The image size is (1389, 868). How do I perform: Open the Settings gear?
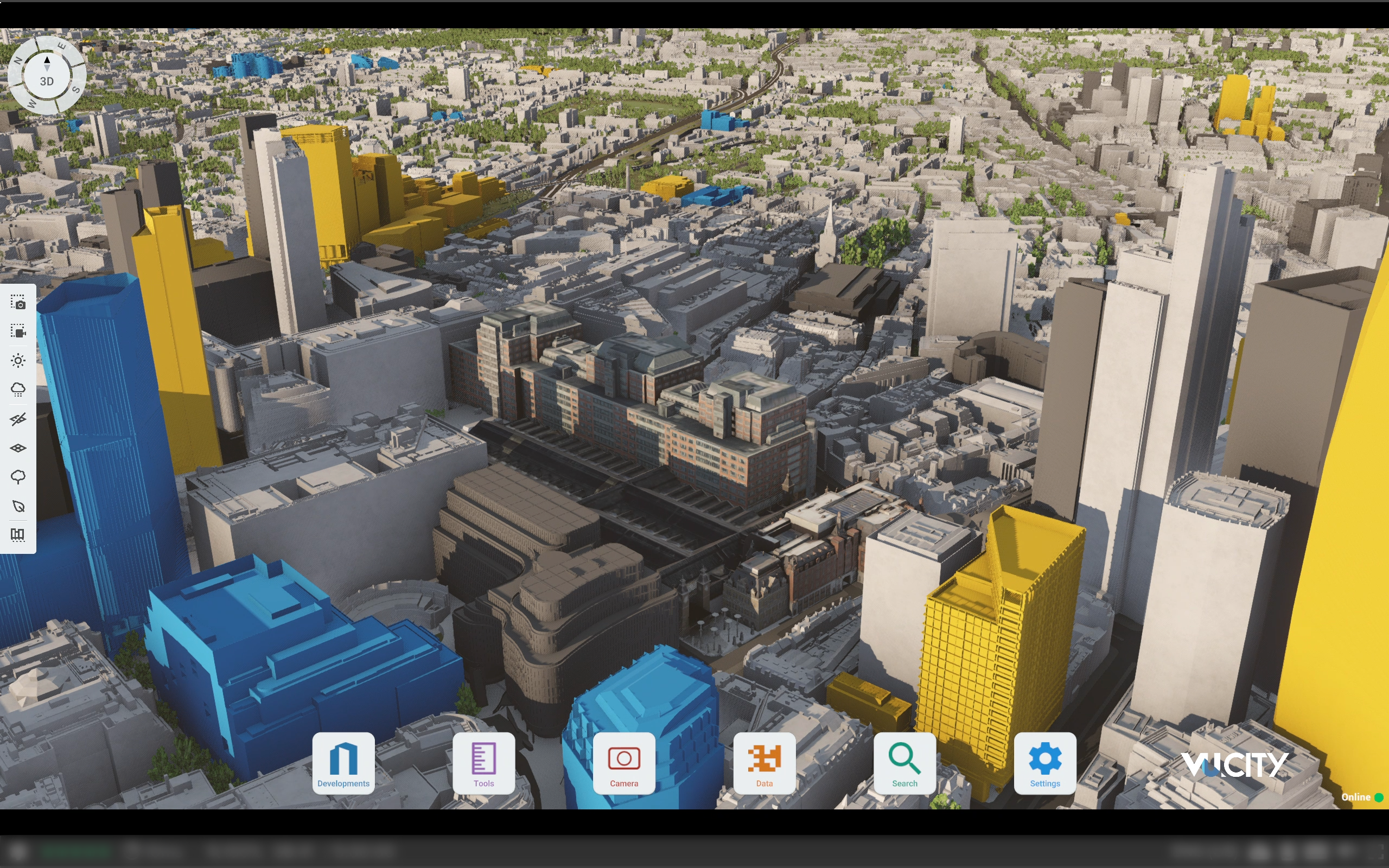click(x=1044, y=763)
